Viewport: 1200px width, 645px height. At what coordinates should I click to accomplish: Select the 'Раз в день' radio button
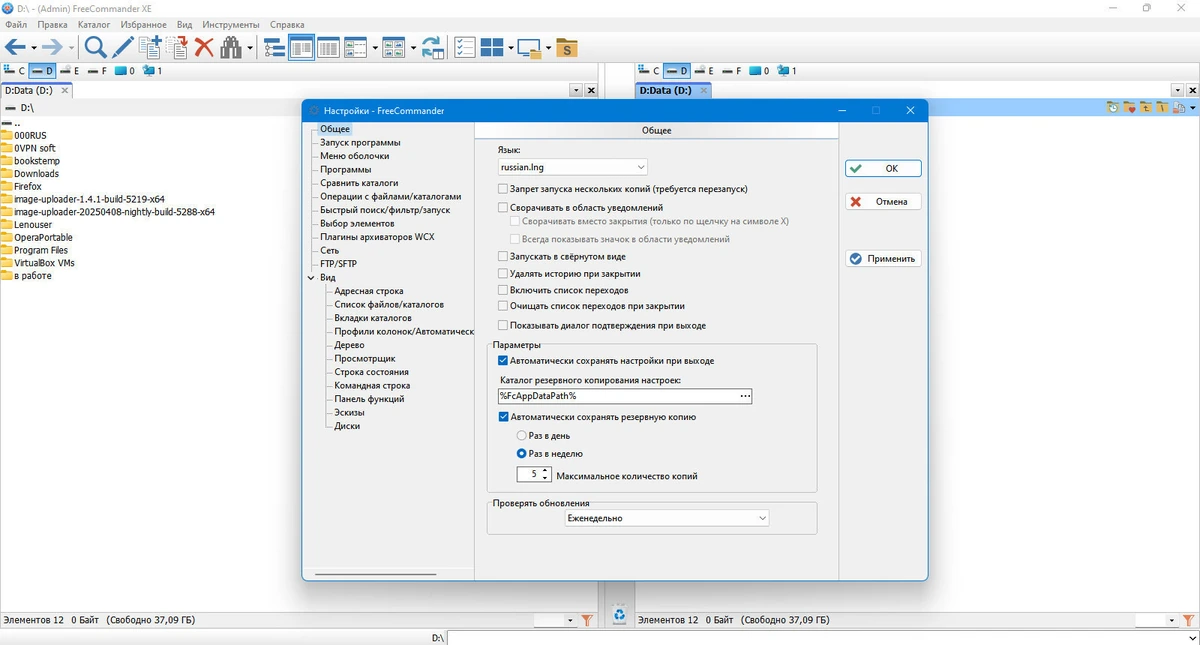tap(521, 436)
